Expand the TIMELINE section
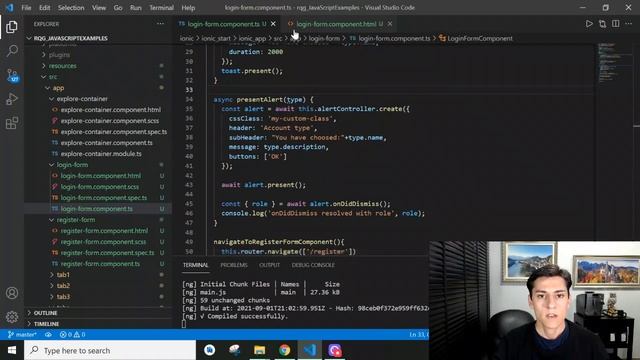This screenshot has width=640, height=360. [x=98, y=324]
